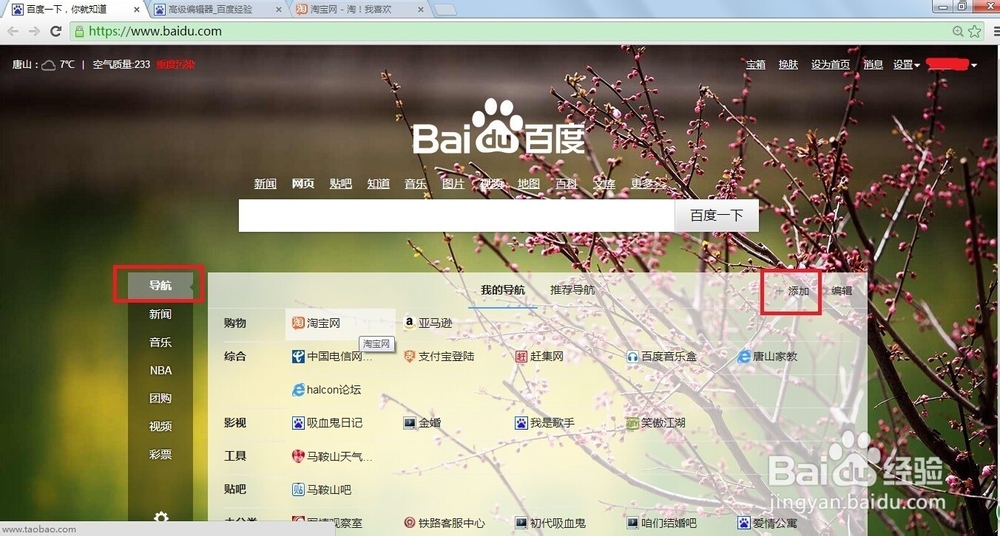Select the NBA sidebar item

(x=160, y=370)
